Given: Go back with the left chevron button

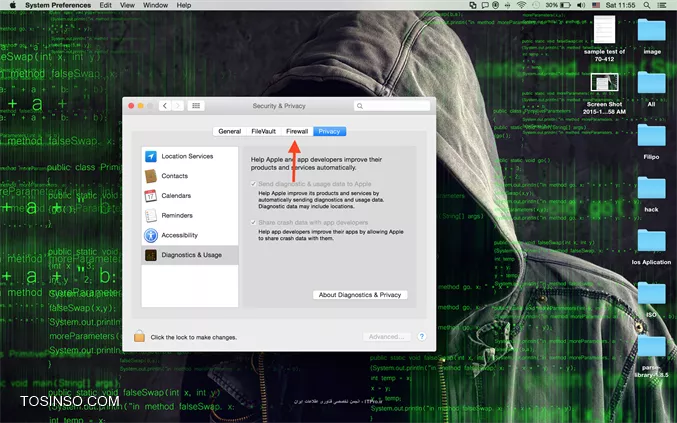Looking at the screenshot, I should coord(165,106).
